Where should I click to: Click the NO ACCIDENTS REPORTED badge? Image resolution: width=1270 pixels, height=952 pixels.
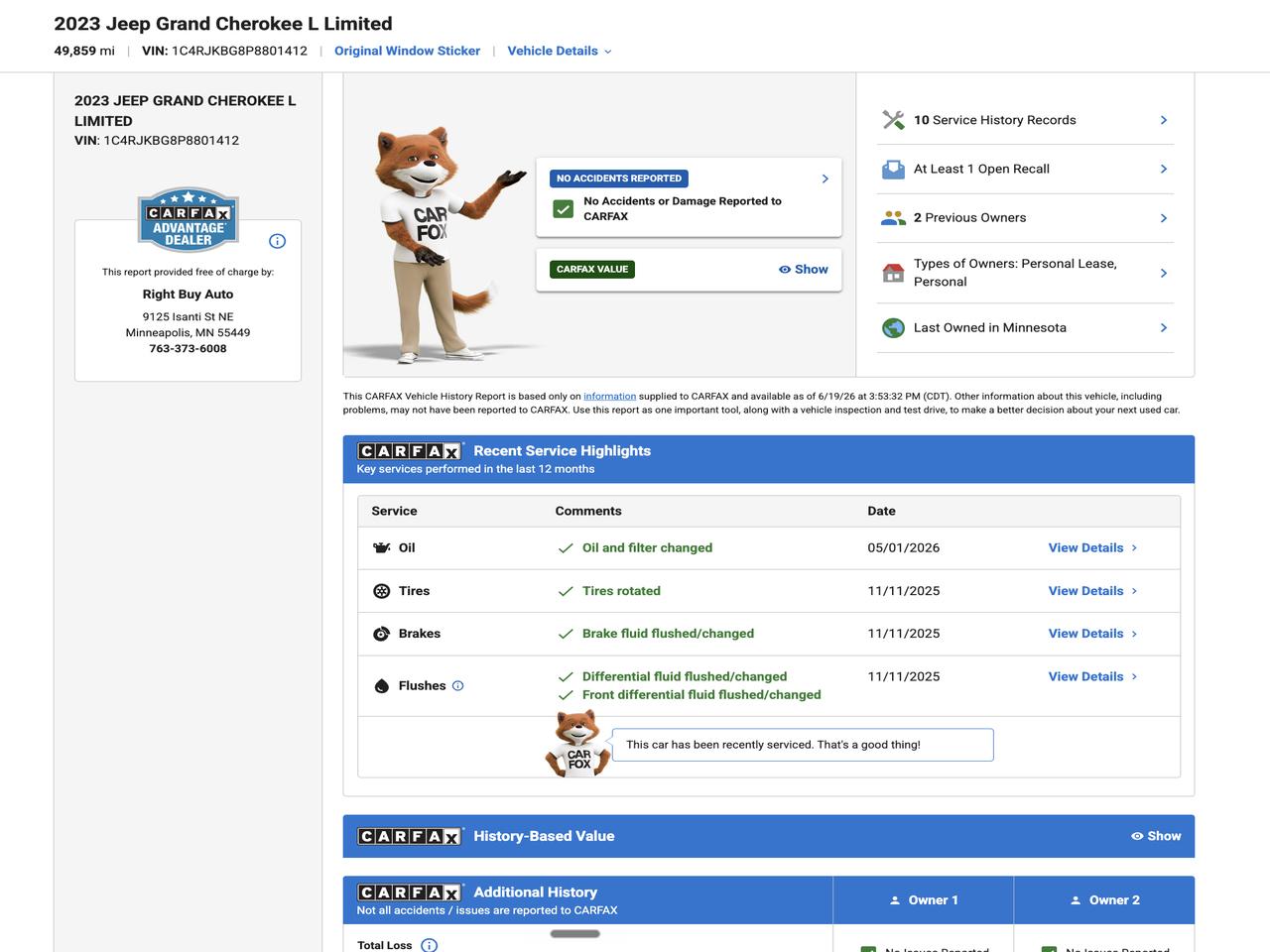point(619,178)
